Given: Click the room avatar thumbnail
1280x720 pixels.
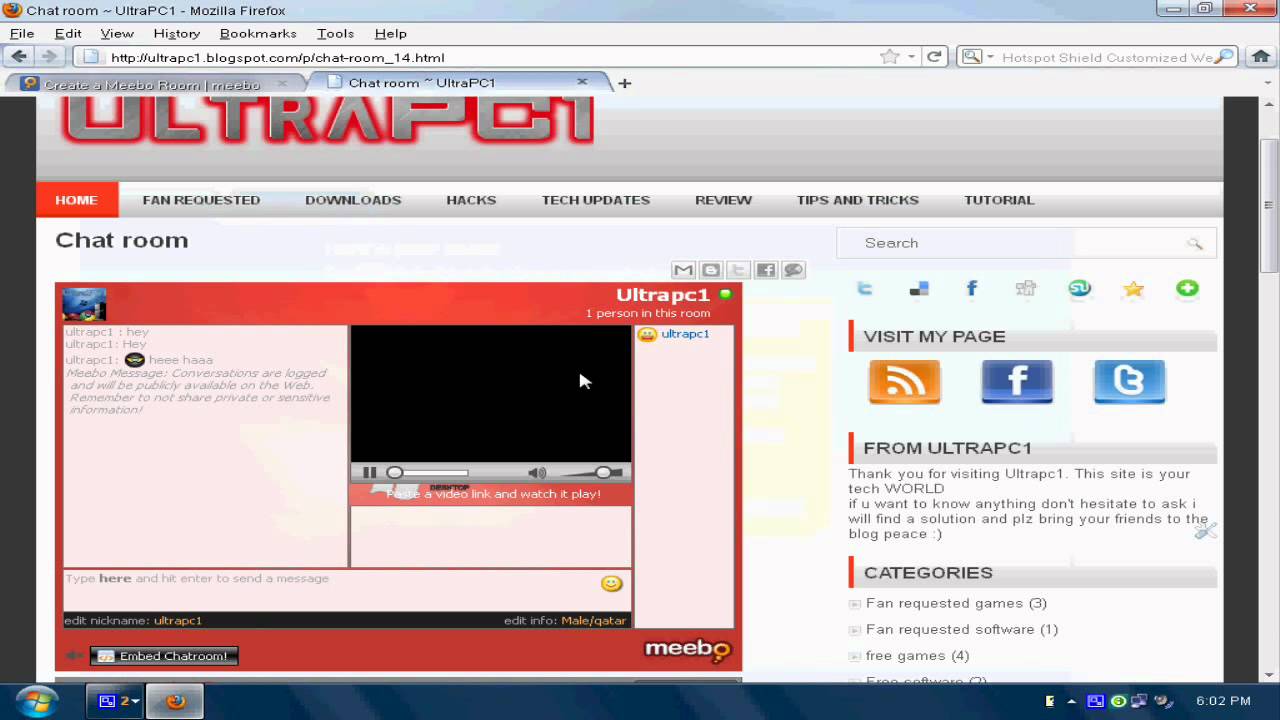Looking at the screenshot, I should click(84, 304).
